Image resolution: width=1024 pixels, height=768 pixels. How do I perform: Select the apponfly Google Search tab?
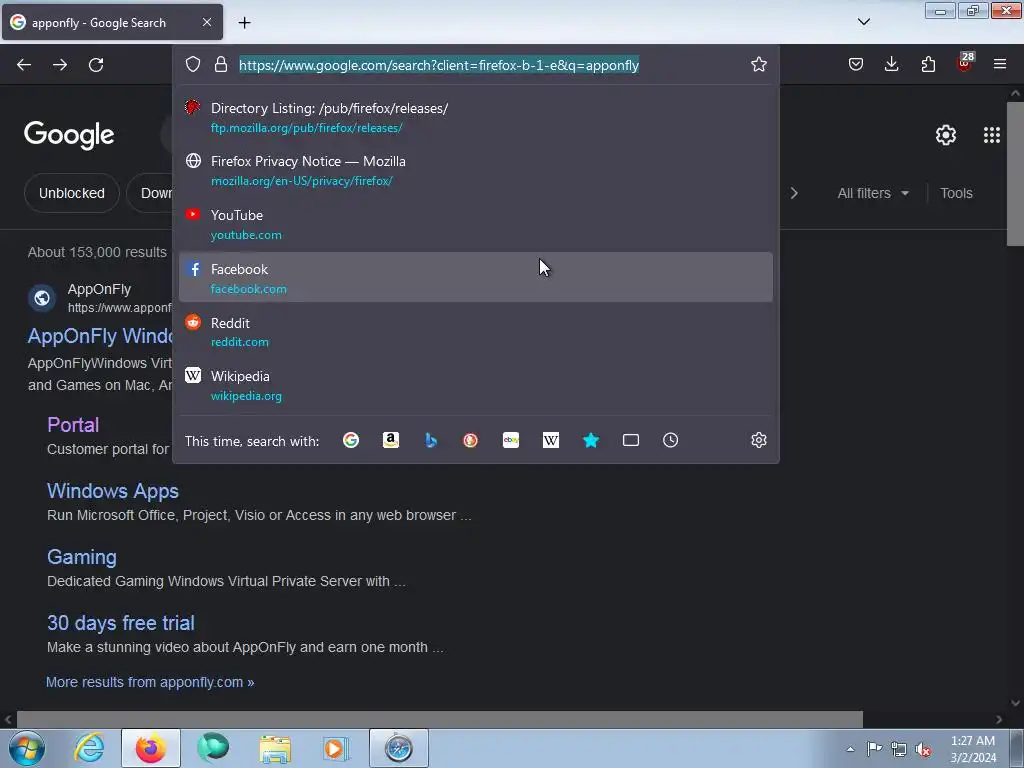112,22
